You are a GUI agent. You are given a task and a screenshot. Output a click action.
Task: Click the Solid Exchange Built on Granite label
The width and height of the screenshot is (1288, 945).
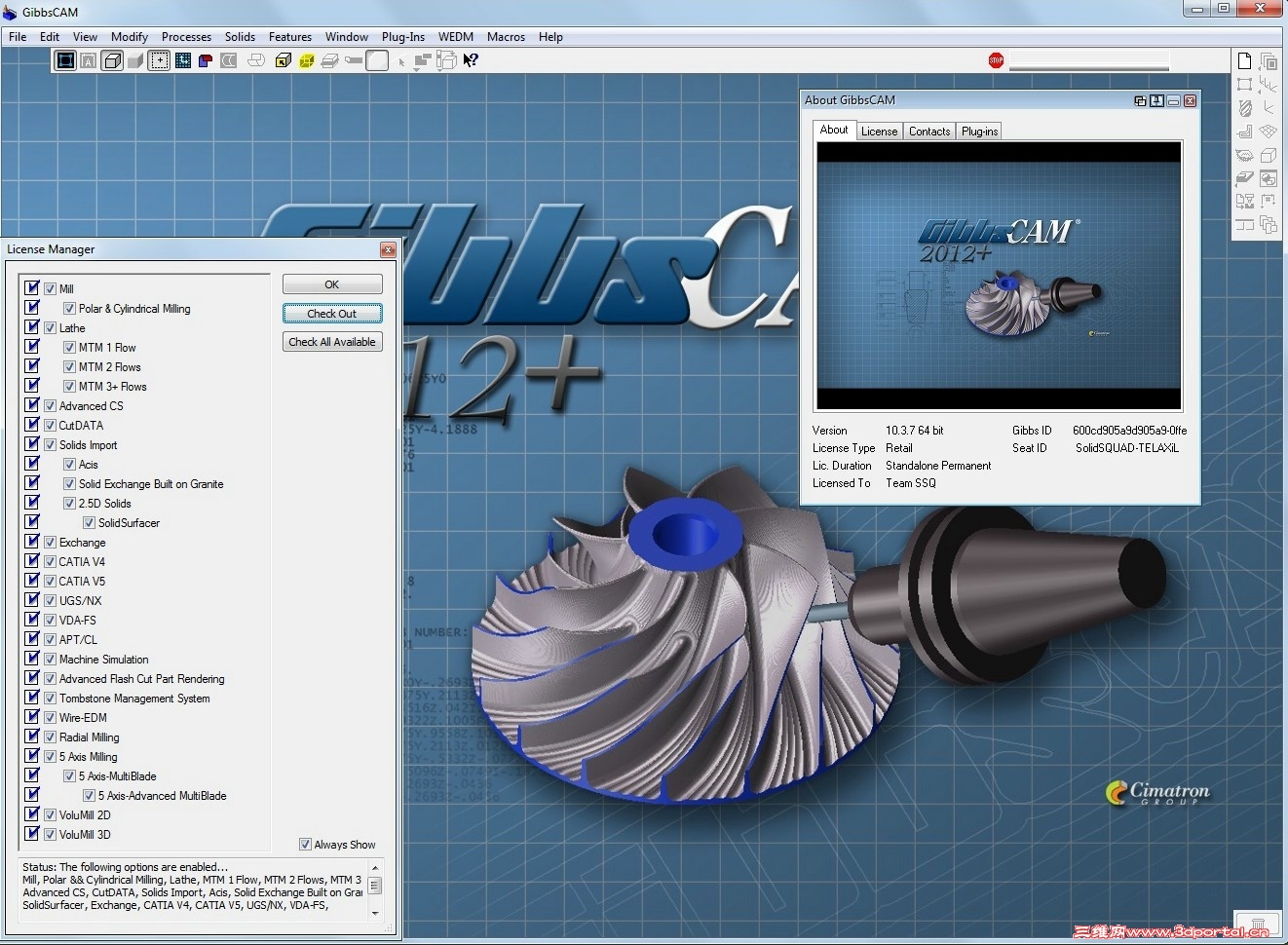[151, 484]
